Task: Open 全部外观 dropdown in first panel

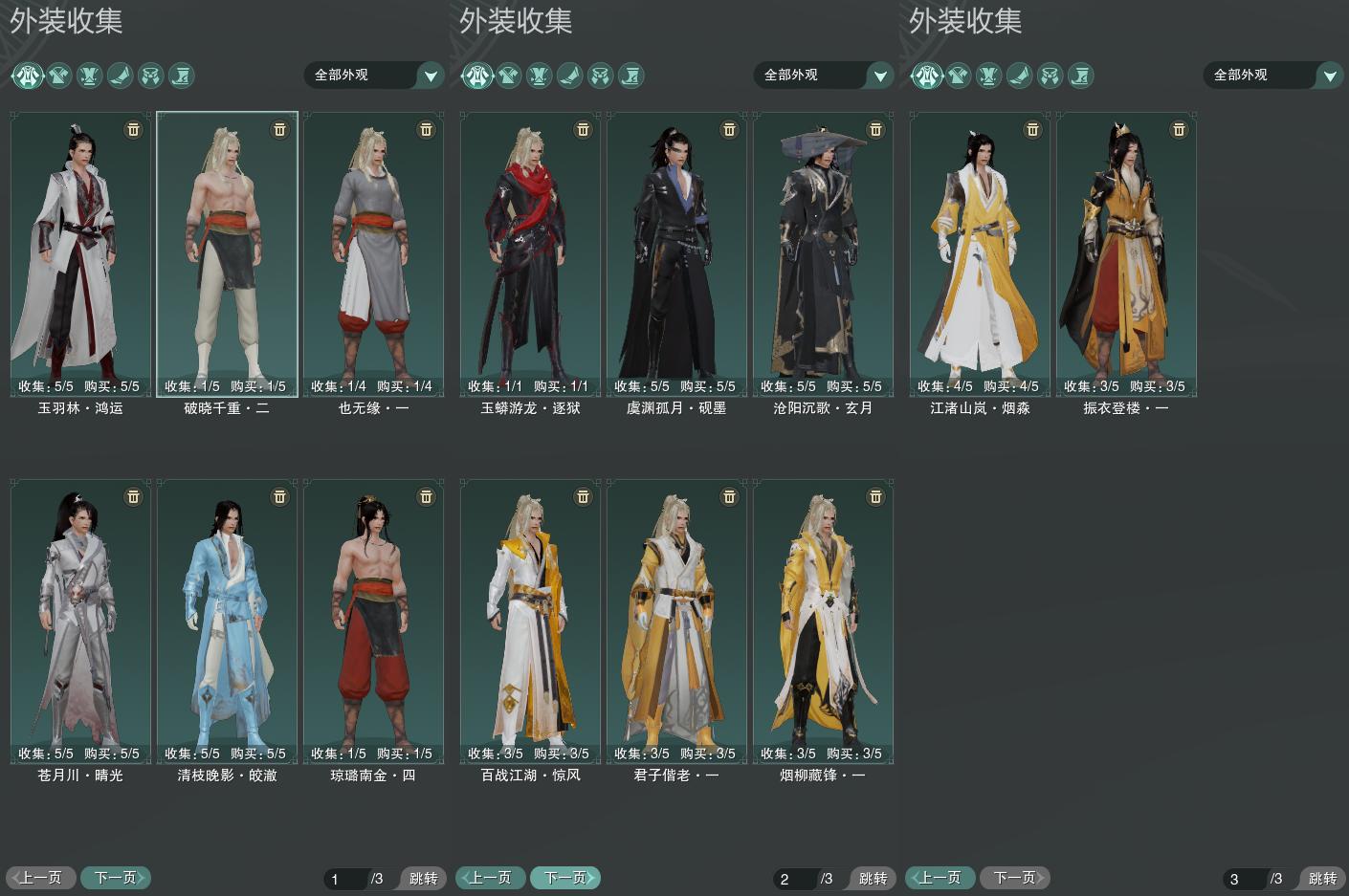Action: pos(375,75)
